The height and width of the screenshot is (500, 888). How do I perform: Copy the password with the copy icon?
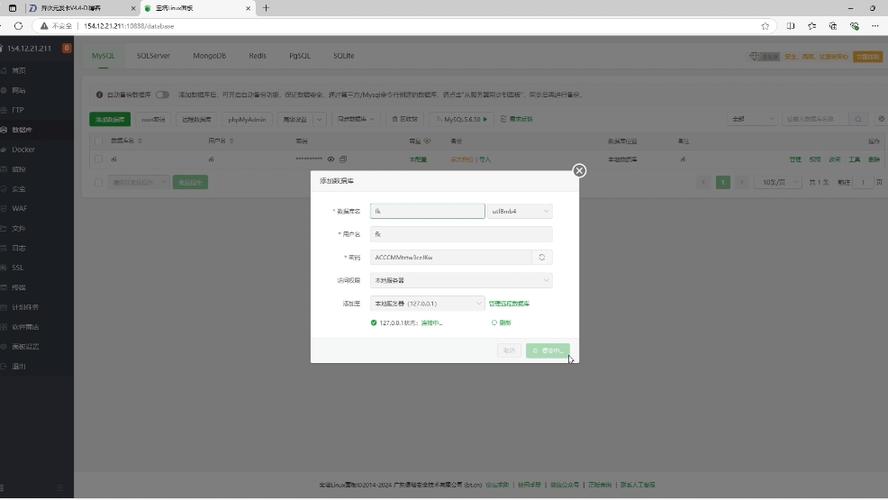click(x=343, y=159)
